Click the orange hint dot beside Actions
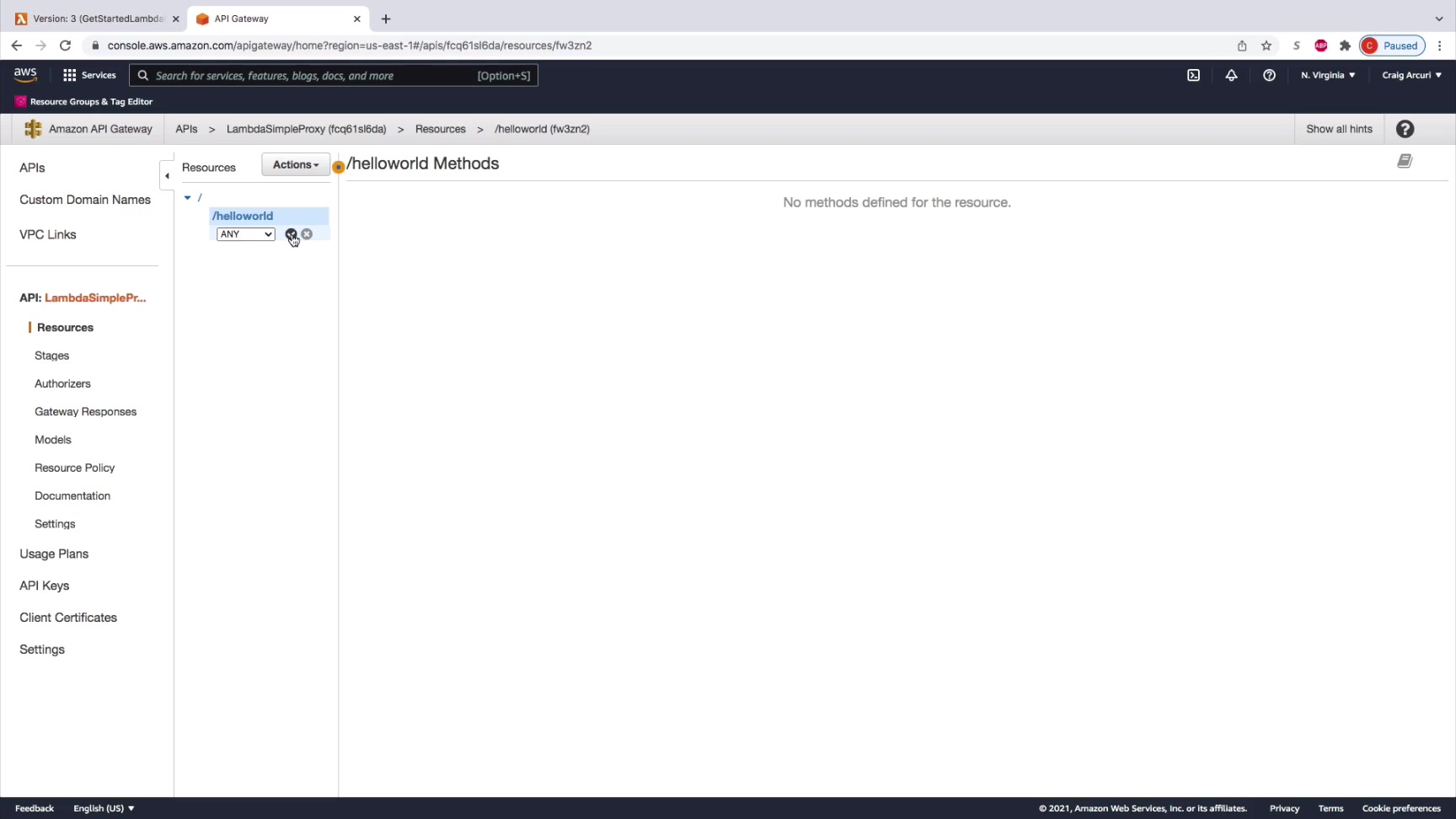1456x819 pixels. click(338, 167)
